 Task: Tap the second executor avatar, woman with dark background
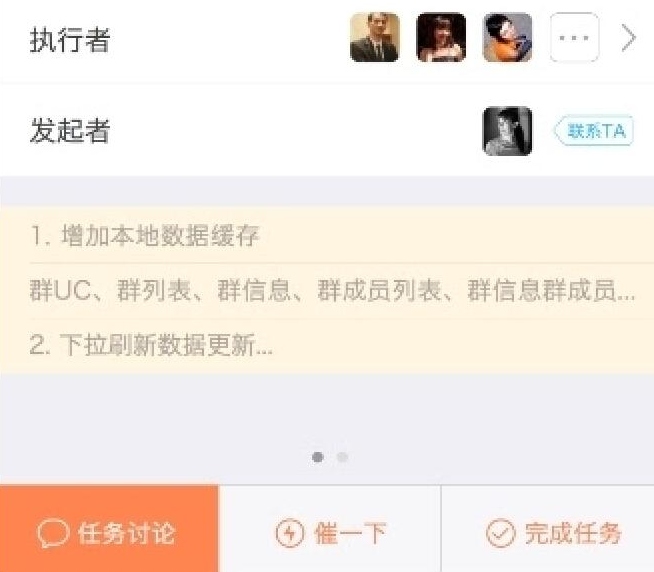pyautogui.click(x=441, y=38)
